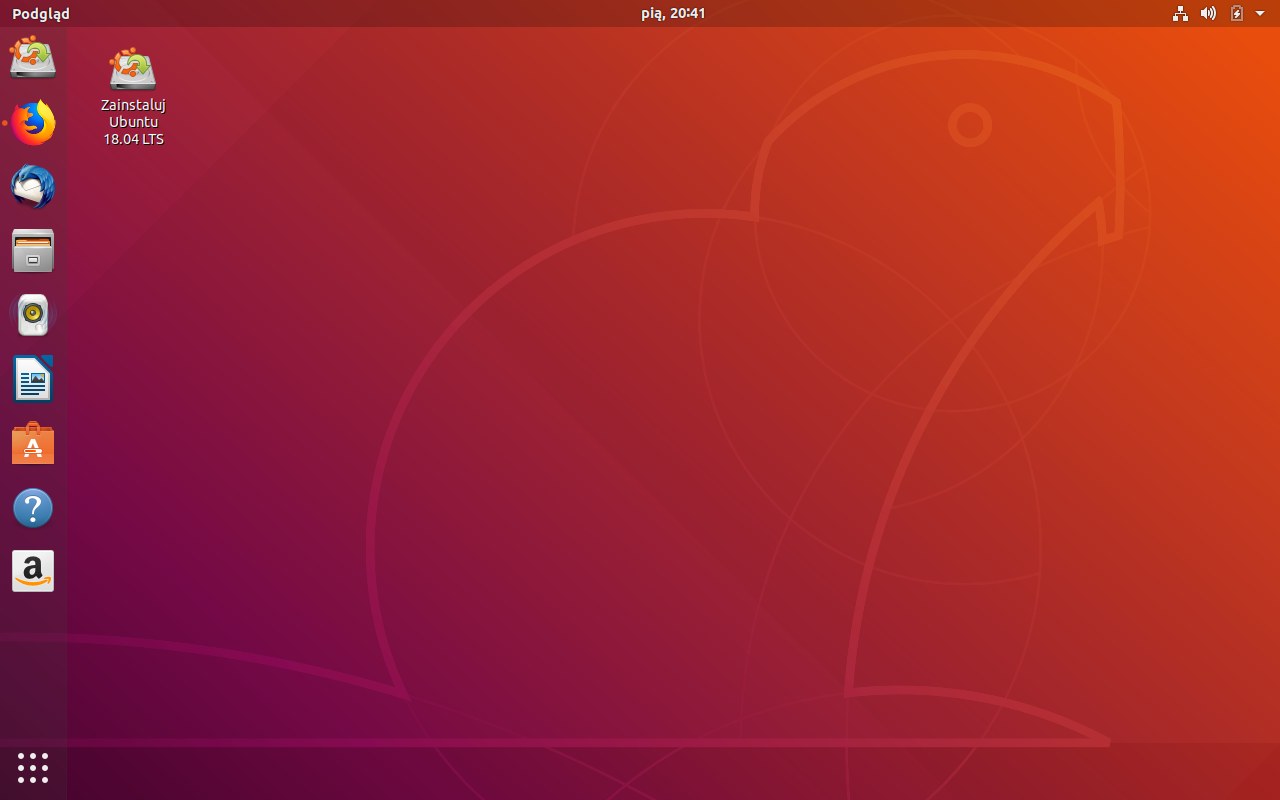
Task: Expand the system menu arrow
Action: (x=1260, y=14)
